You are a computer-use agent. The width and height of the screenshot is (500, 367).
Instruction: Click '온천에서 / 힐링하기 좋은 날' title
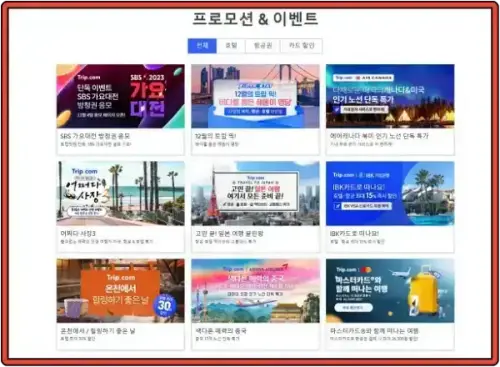pos(98,331)
